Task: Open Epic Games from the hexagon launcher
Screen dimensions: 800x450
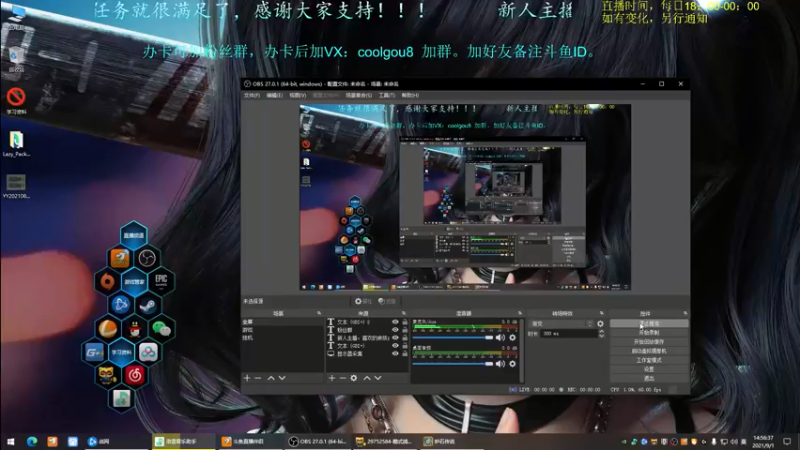Action: [161, 281]
